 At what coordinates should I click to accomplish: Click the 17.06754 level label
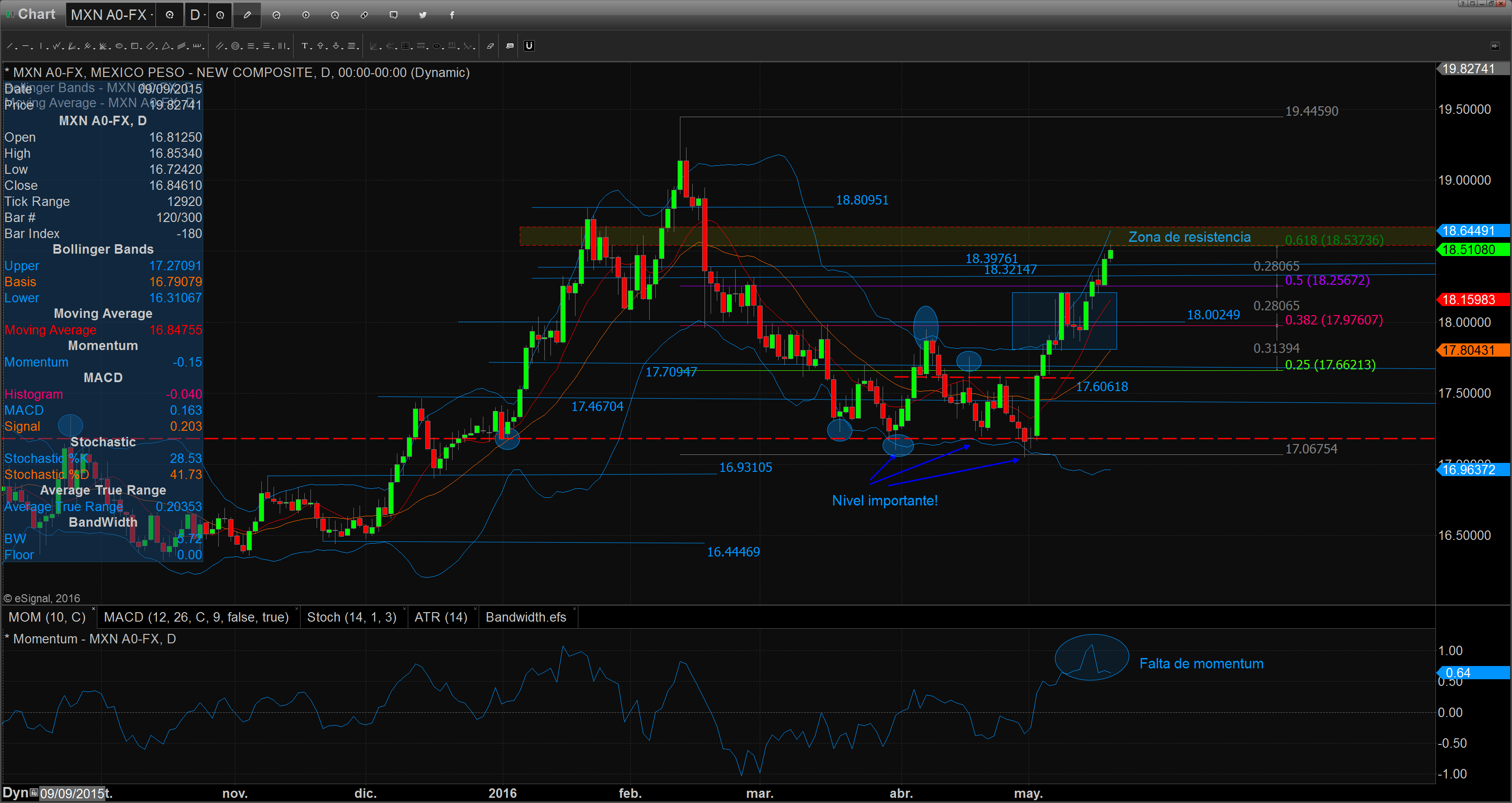[x=1311, y=449]
